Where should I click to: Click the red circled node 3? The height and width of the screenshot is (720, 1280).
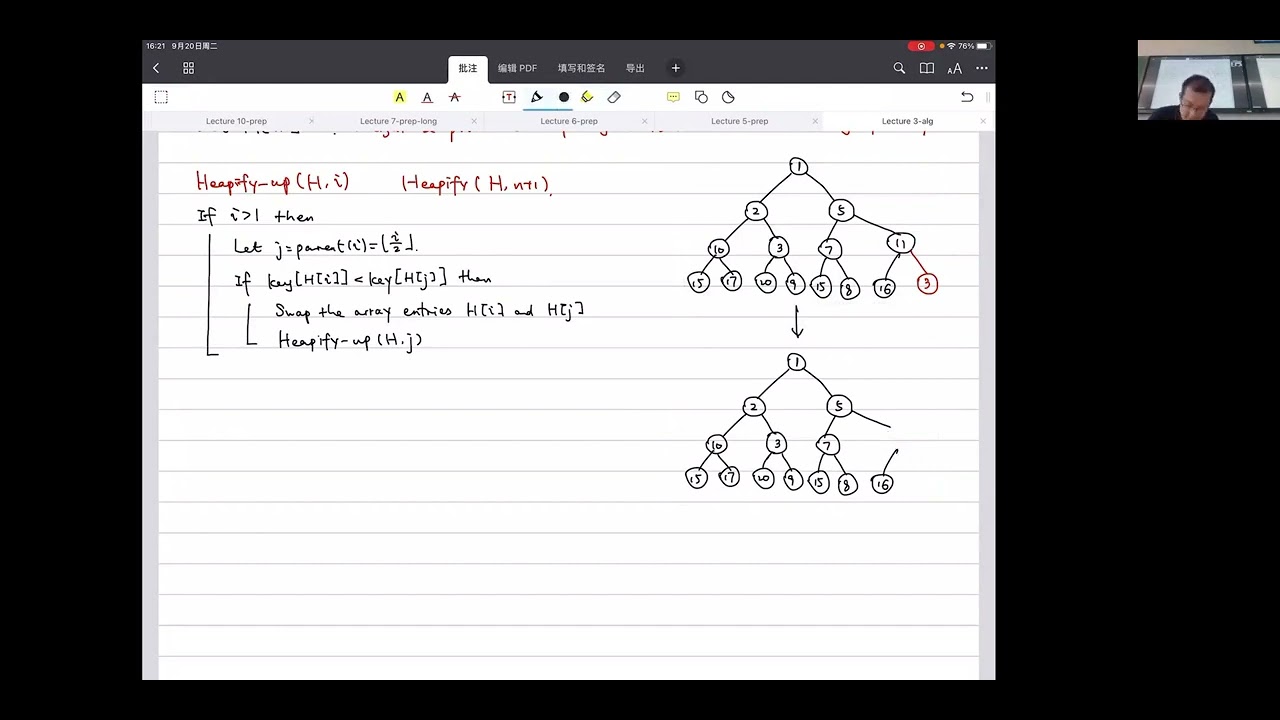[x=927, y=284]
